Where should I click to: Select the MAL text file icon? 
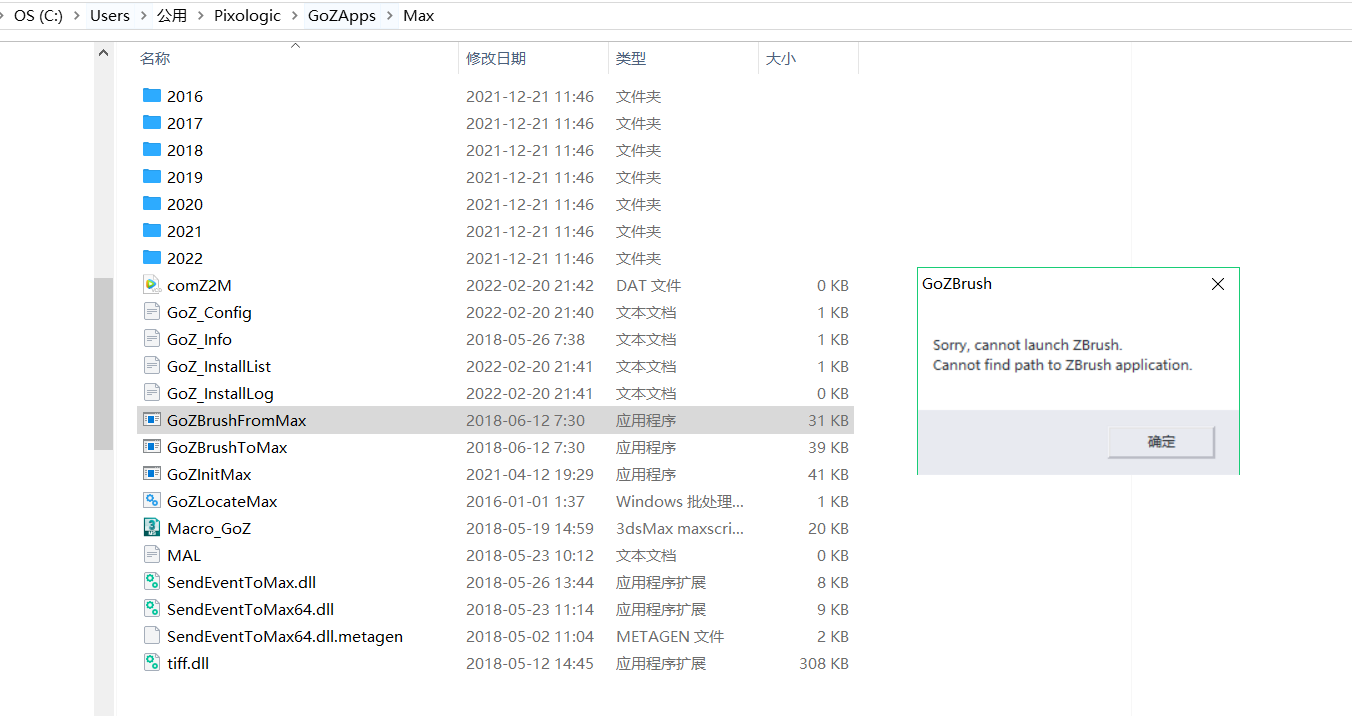(x=152, y=555)
